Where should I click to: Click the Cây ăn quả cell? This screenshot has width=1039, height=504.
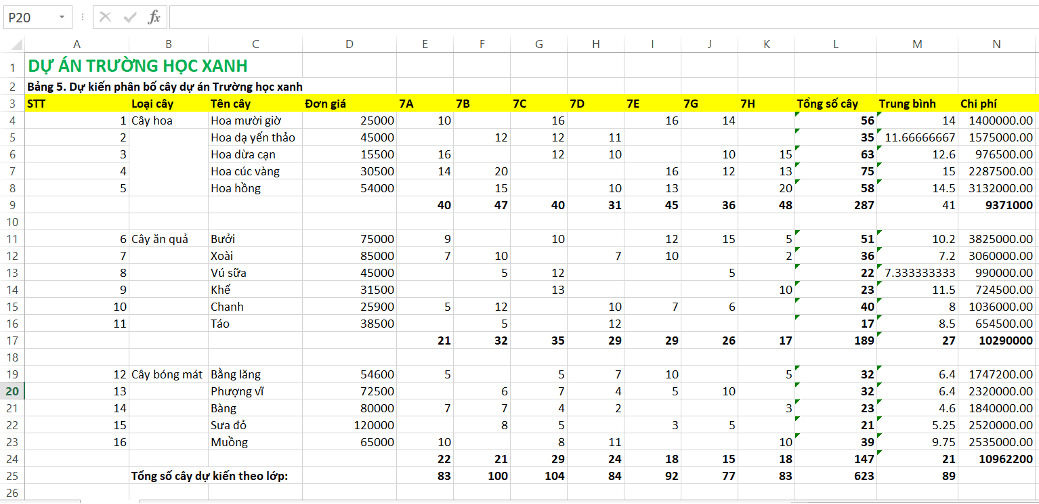[x=168, y=239]
